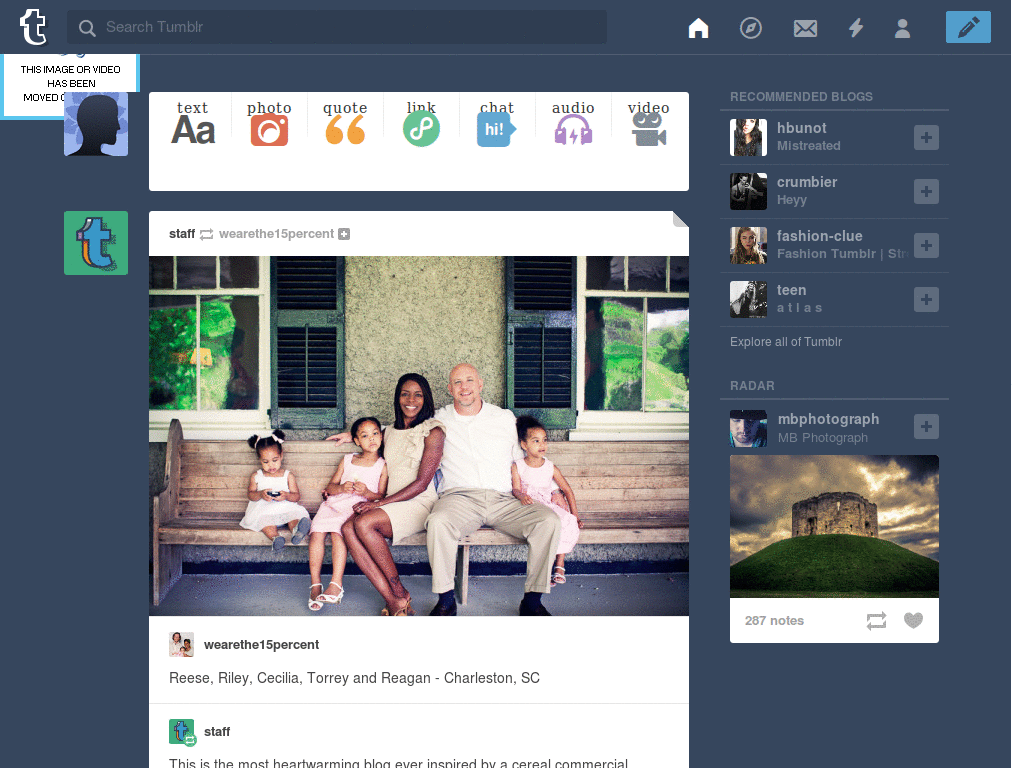
Task: Focus the Search Tumblr field
Action: [x=336, y=27]
